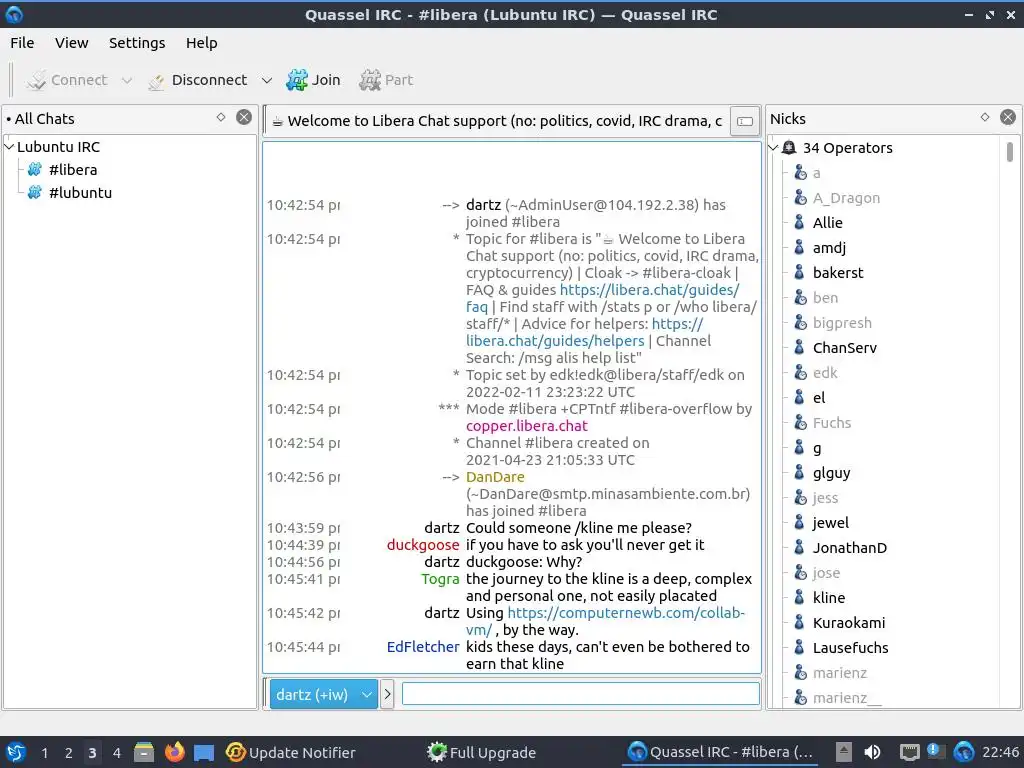Screen dimensions: 1024x768
Task: Click duckgoose sender name in chat
Action: pos(423,545)
